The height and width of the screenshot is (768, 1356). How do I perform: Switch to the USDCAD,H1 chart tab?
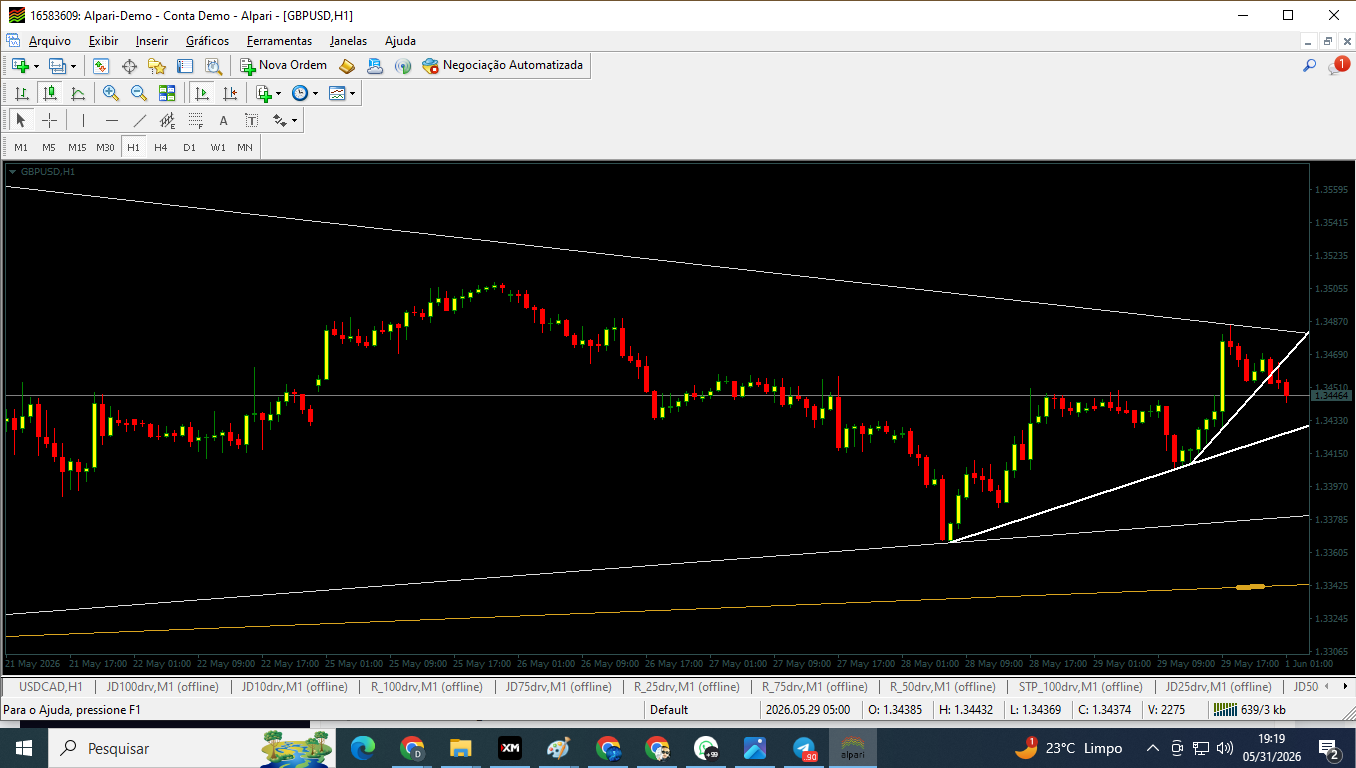pyautogui.click(x=50, y=687)
